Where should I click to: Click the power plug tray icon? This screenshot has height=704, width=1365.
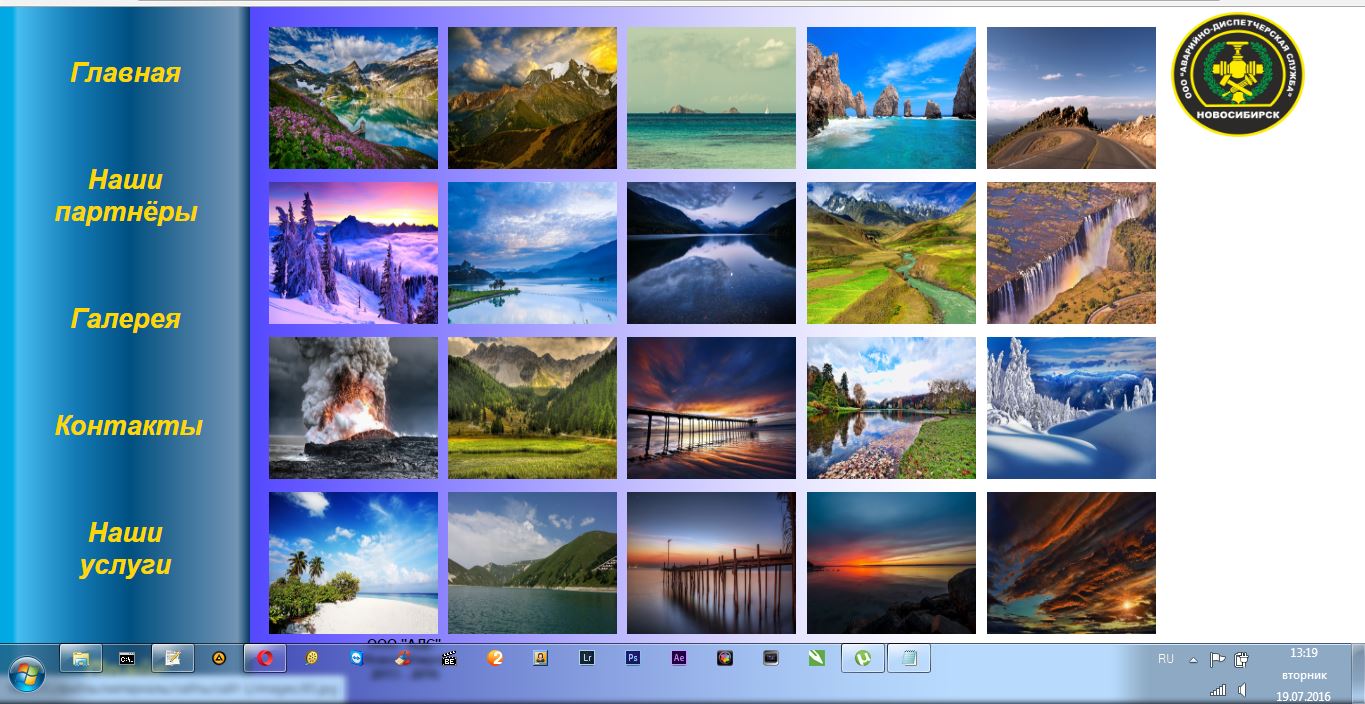(x=1241, y=659)
